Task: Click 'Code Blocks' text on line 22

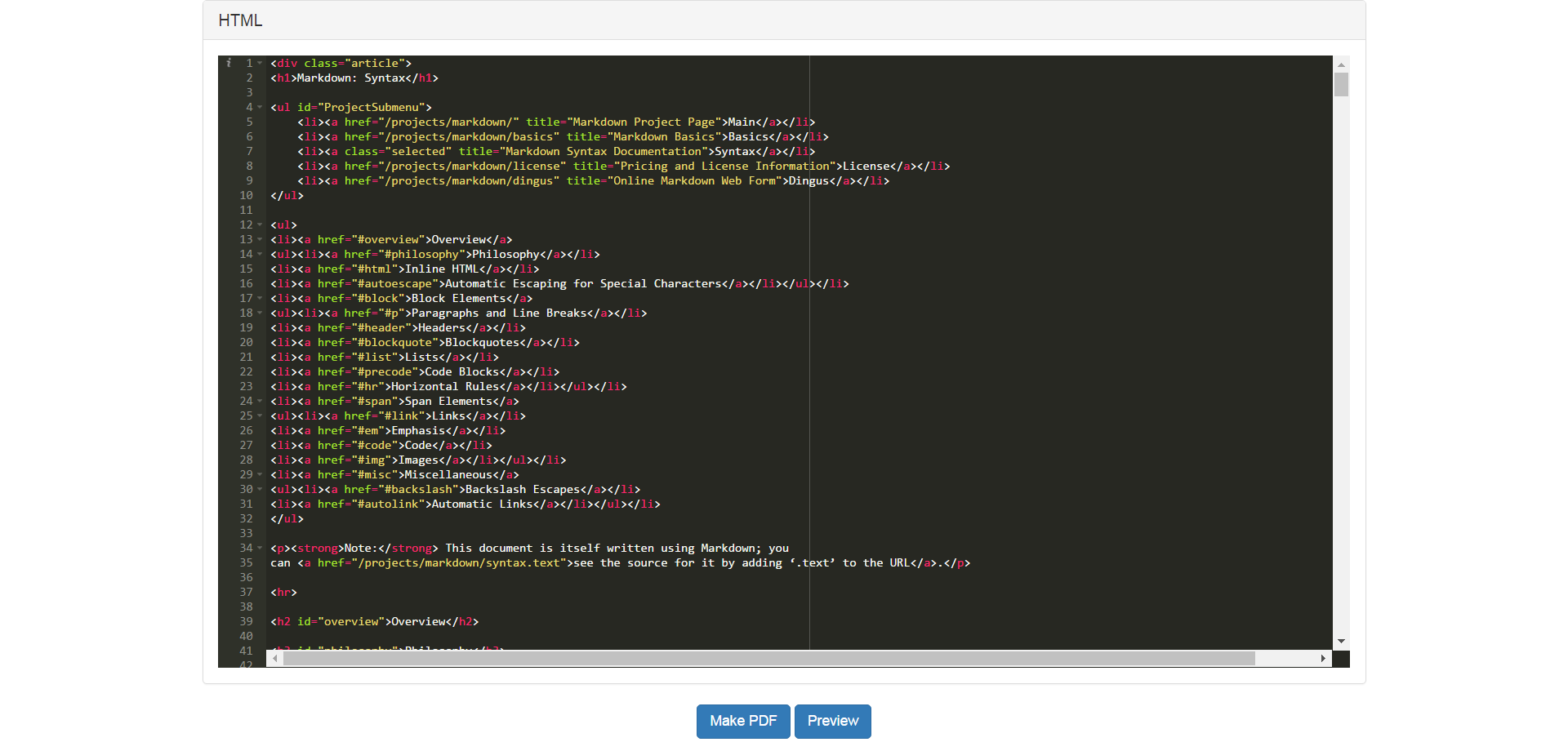Action: tap(461, 371)
